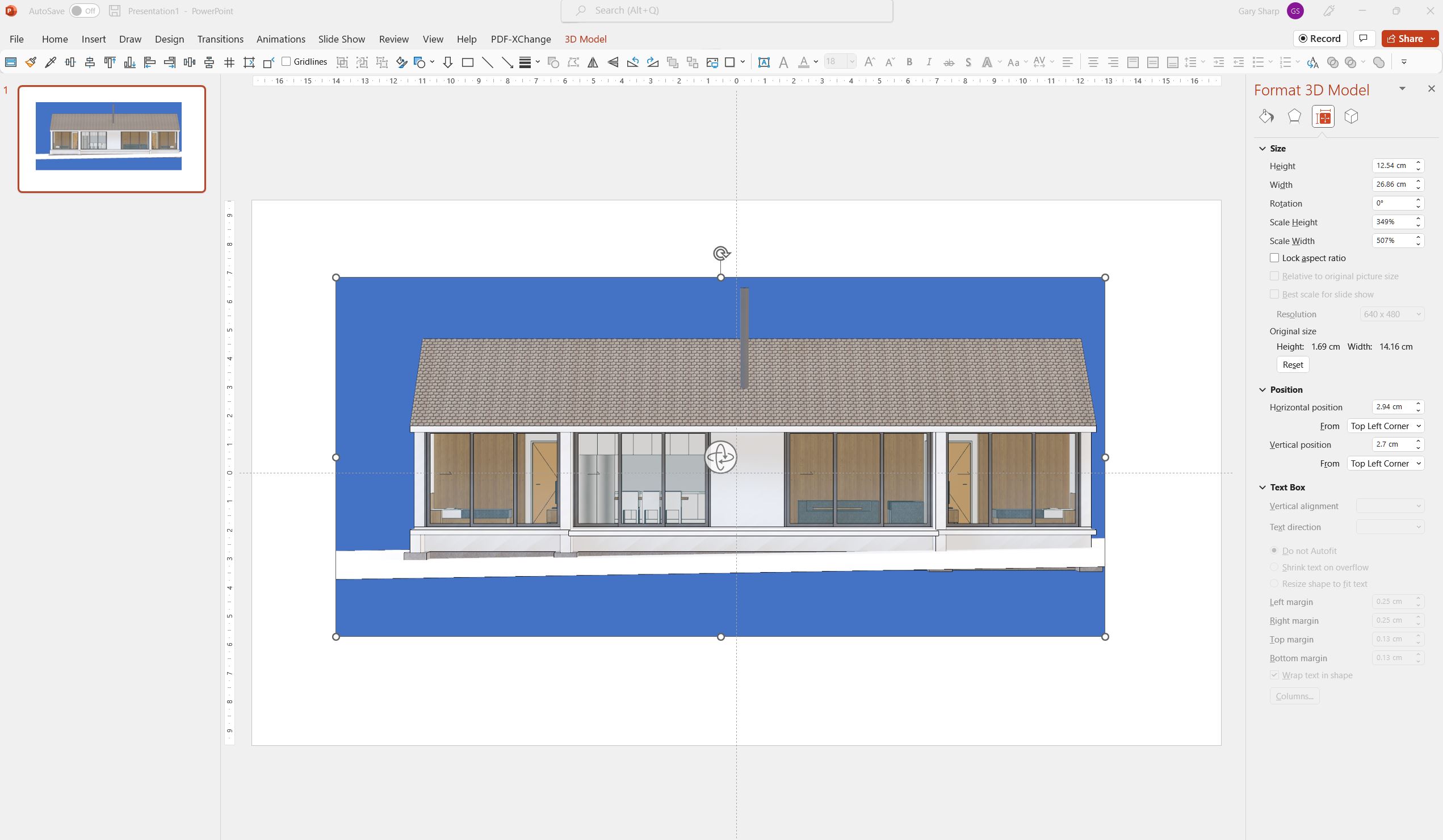
Task: Customize Quick Access Toolbar dropdown
Action: [x=1404, y=62]
